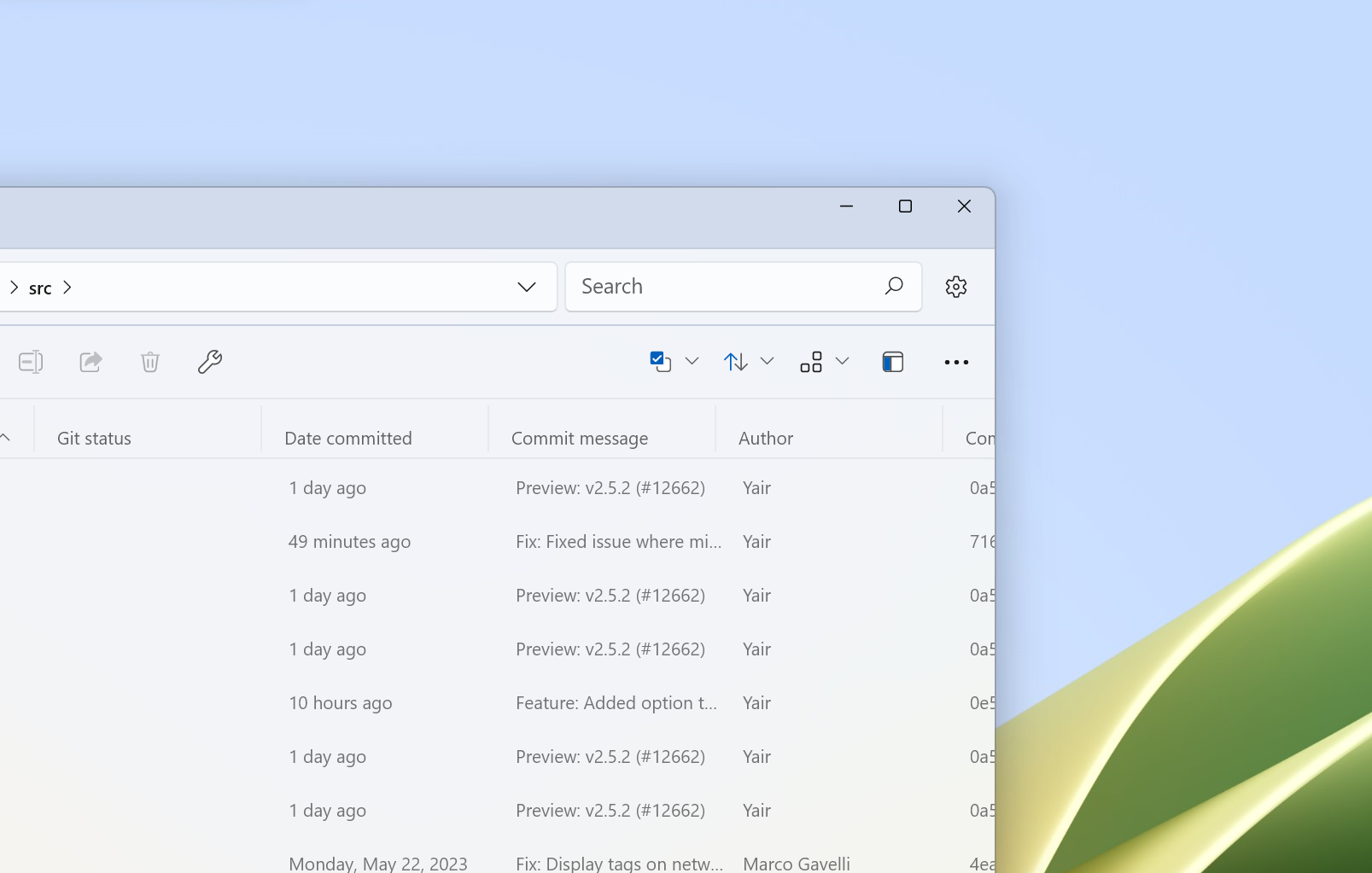Click inside the Search field
The width and height of the screenshot is (1372, 873).
(726, 286)
